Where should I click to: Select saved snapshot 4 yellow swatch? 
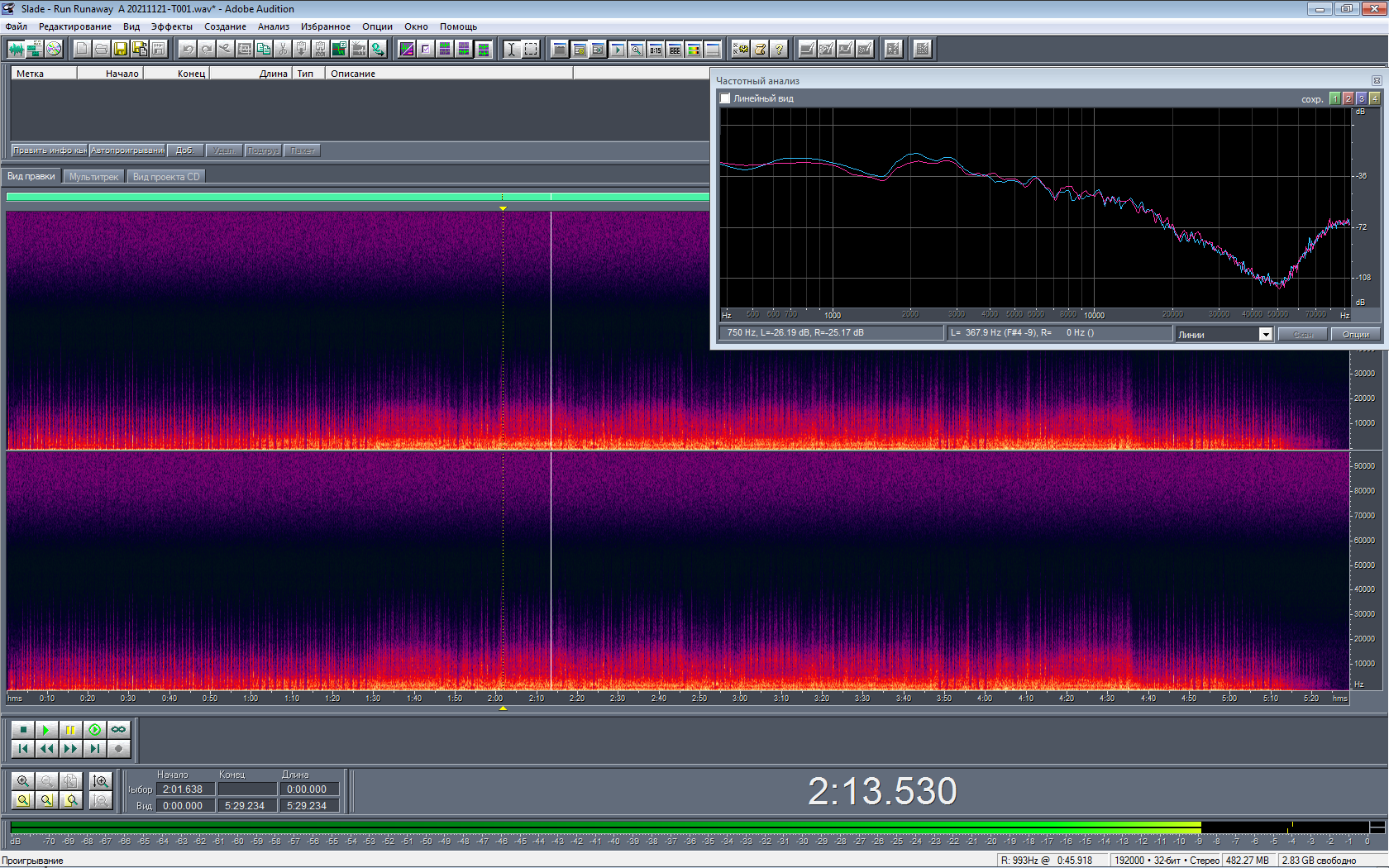pos(1374,98)
